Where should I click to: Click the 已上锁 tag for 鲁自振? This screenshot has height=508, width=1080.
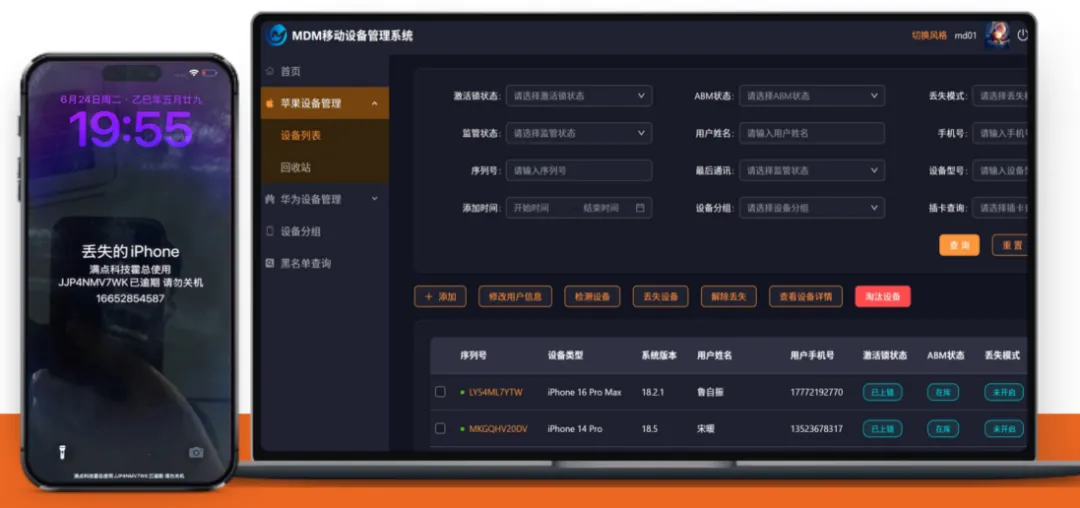coord(882,392)
